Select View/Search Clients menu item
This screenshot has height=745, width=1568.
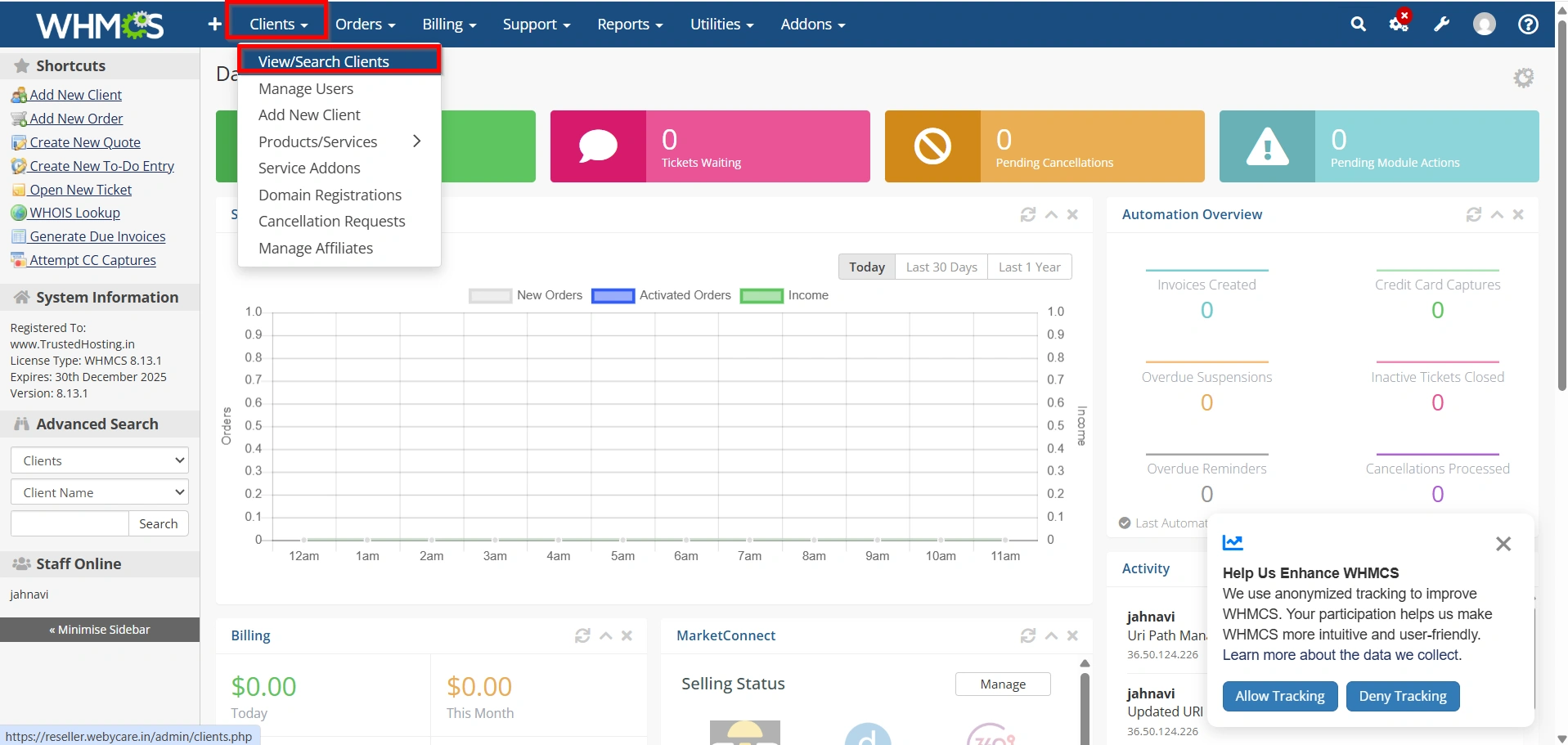pos(339,61)
